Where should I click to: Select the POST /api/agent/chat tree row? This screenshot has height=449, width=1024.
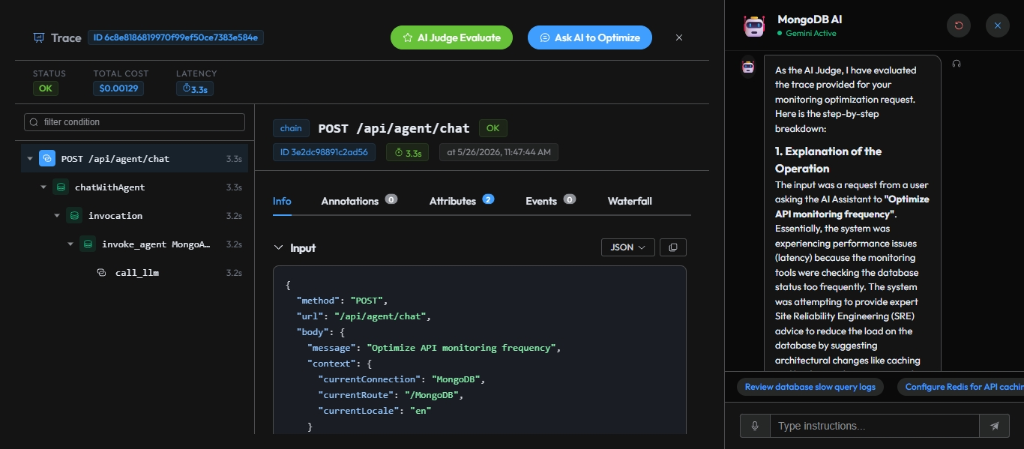(x=135, y=159)
